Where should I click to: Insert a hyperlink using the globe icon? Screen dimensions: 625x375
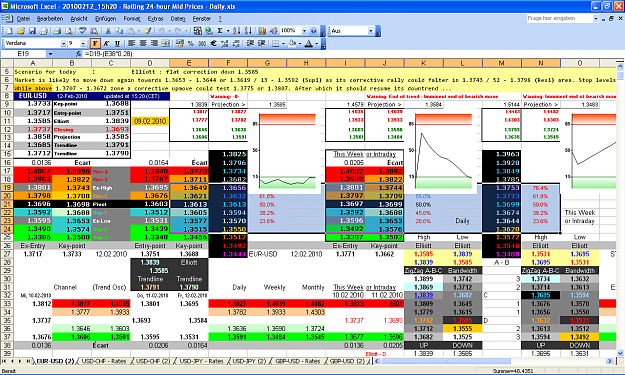(208, 31)
